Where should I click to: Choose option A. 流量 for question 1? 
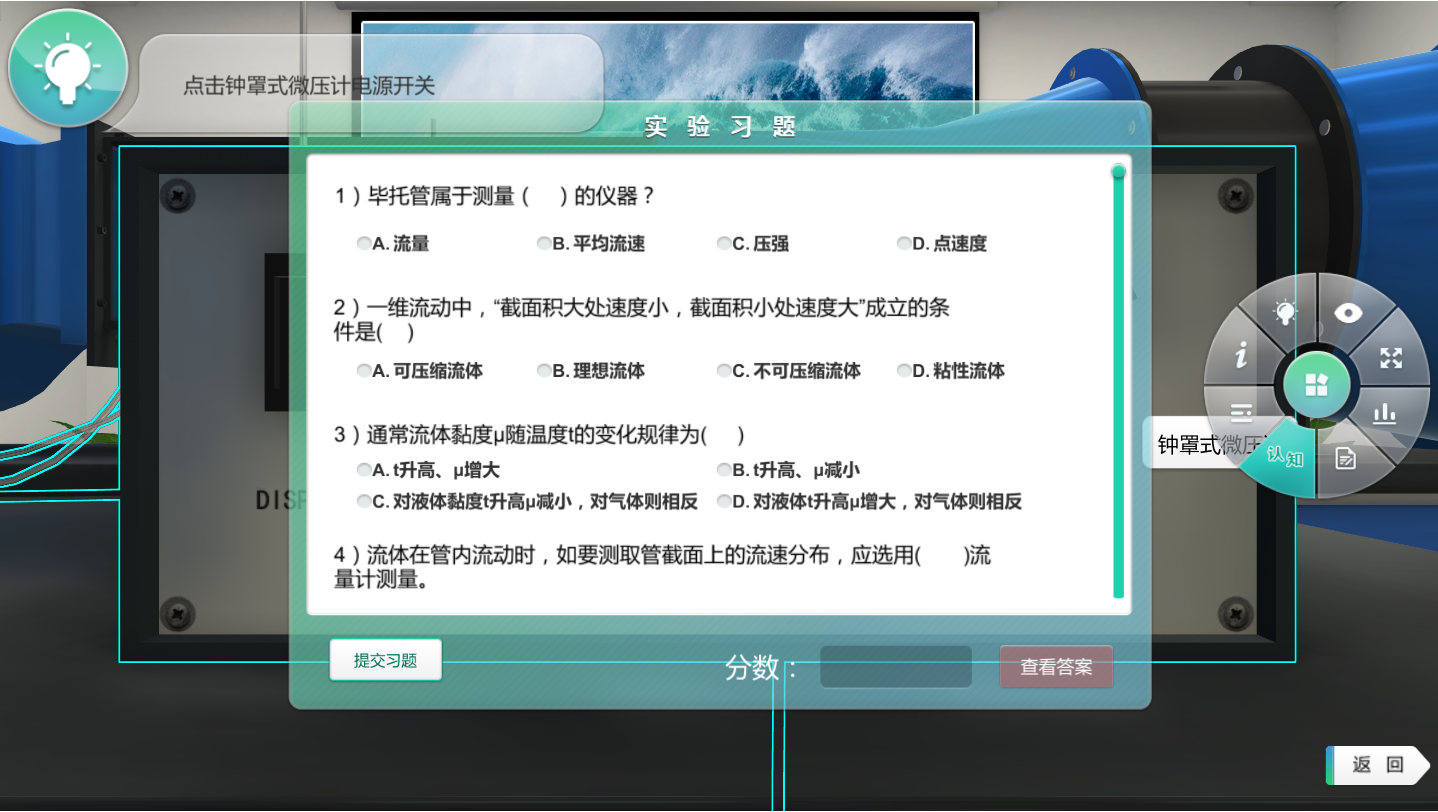(x=364, y=243)
